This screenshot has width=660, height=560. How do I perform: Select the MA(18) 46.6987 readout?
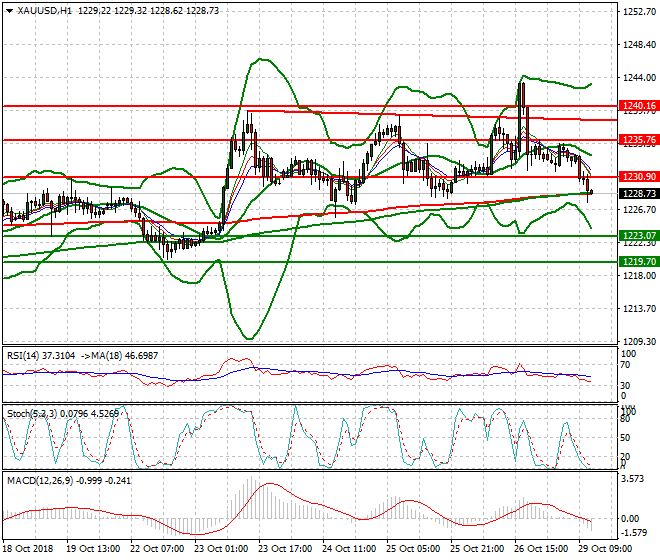tap(125, 356)
